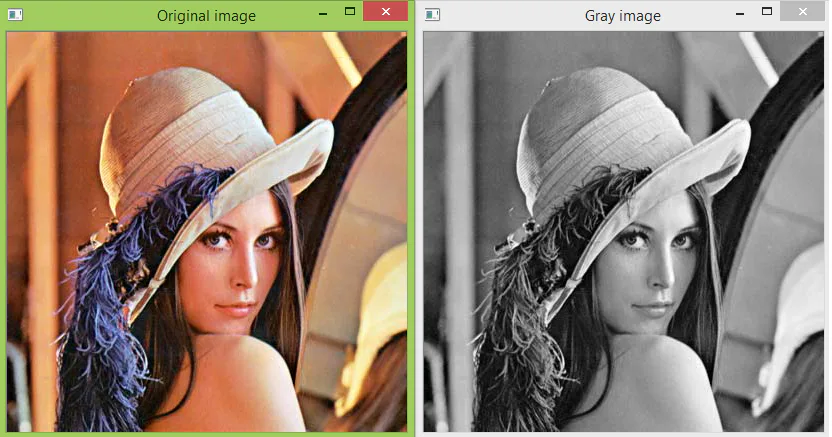Maximize the Original image window
The image size is (832, 437).
click(350, 11)
